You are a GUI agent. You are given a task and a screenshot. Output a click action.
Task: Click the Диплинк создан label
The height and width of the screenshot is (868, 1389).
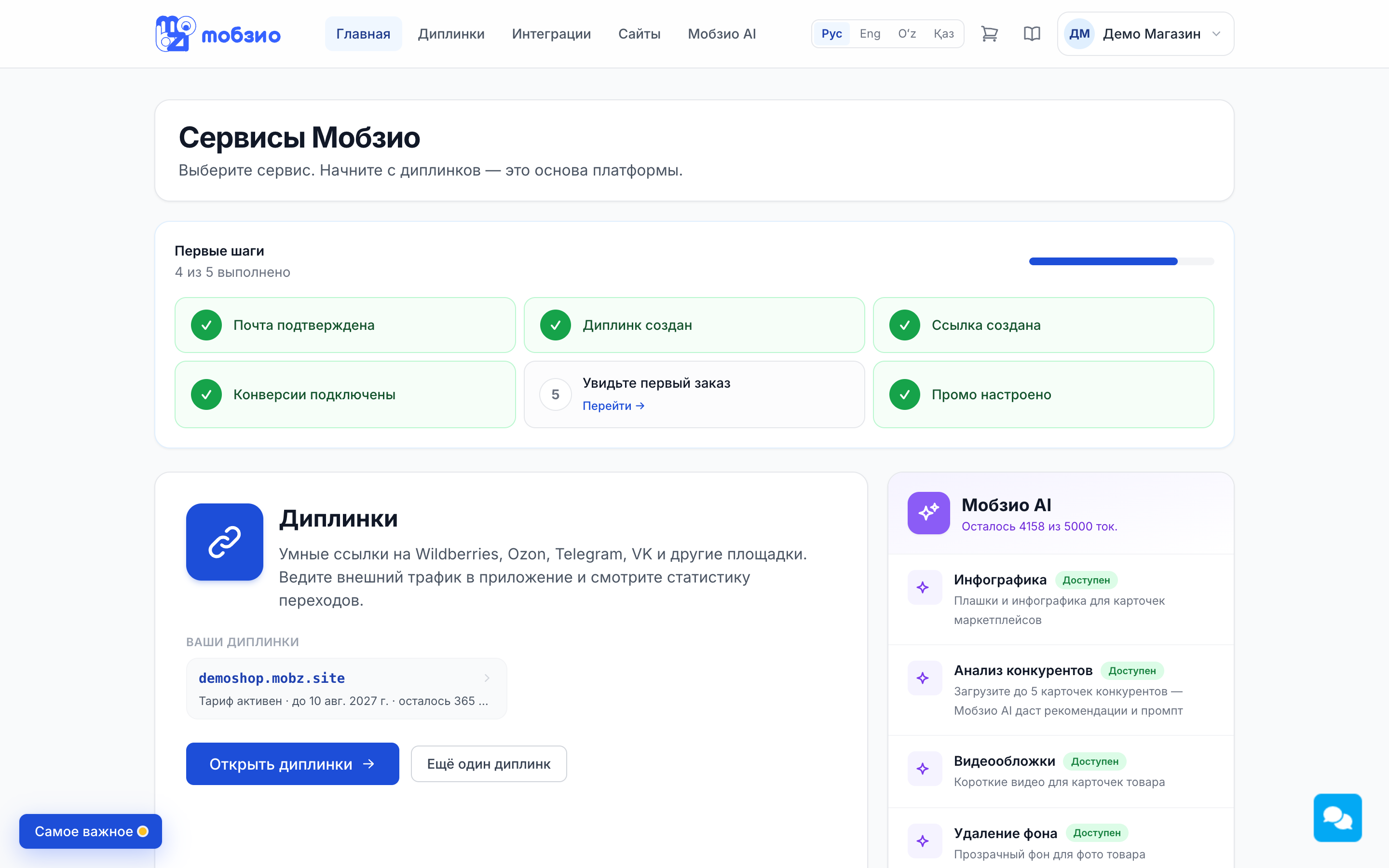coord(637,325)
